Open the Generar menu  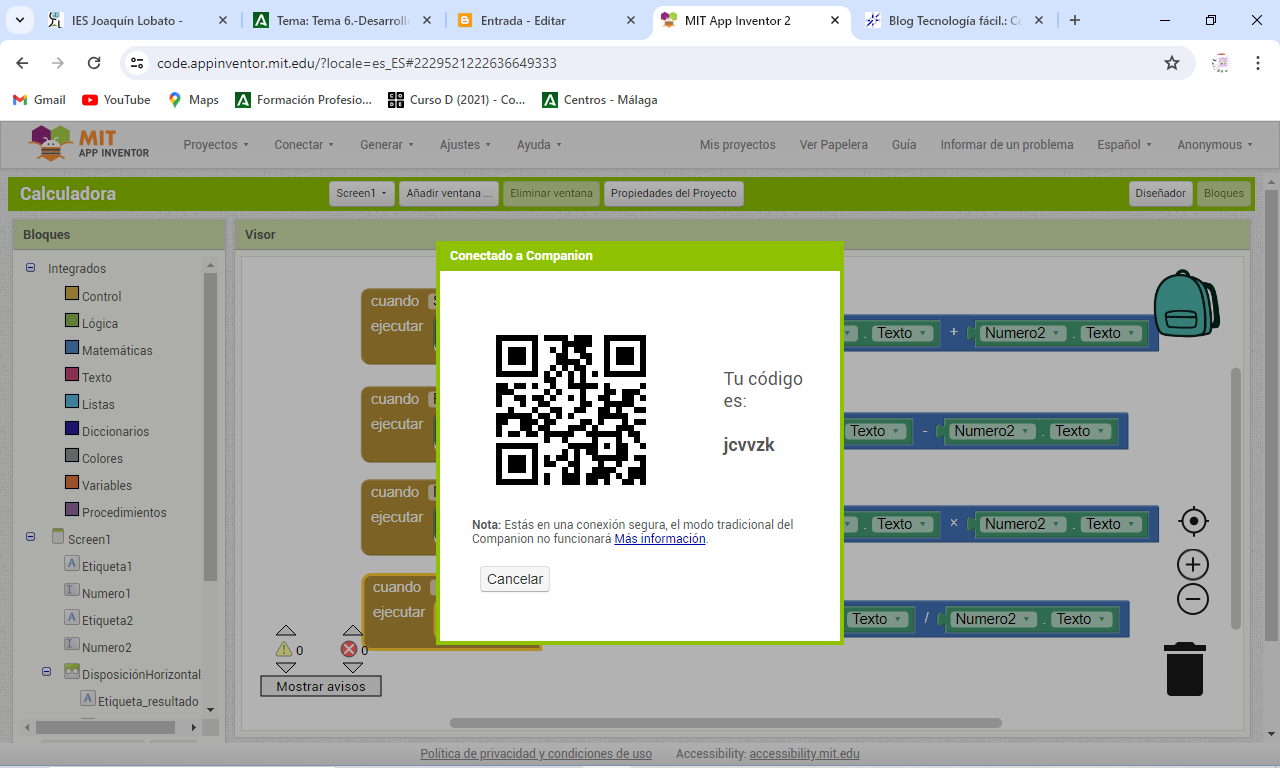[386, 144]
